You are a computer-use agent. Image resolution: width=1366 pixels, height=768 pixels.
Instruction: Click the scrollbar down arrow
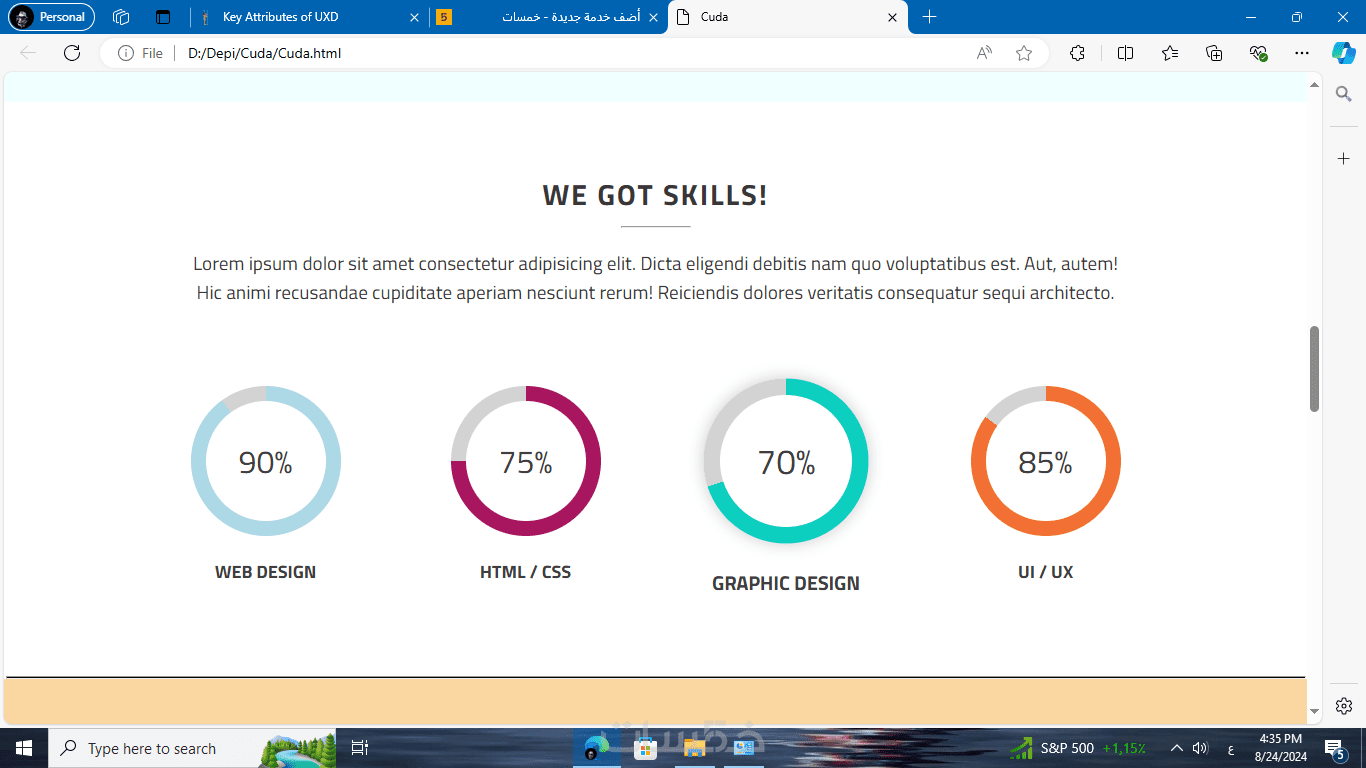pos(1314,712)
